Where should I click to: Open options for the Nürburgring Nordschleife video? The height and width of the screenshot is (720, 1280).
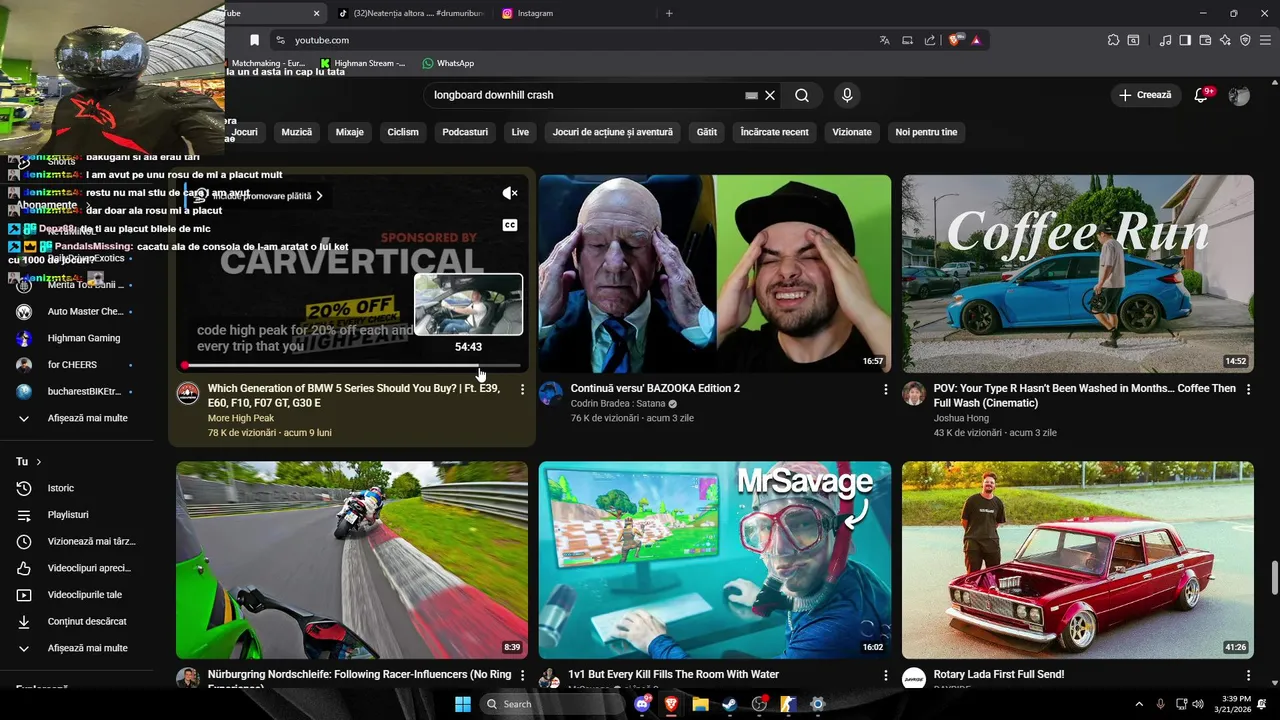(522, 676)
